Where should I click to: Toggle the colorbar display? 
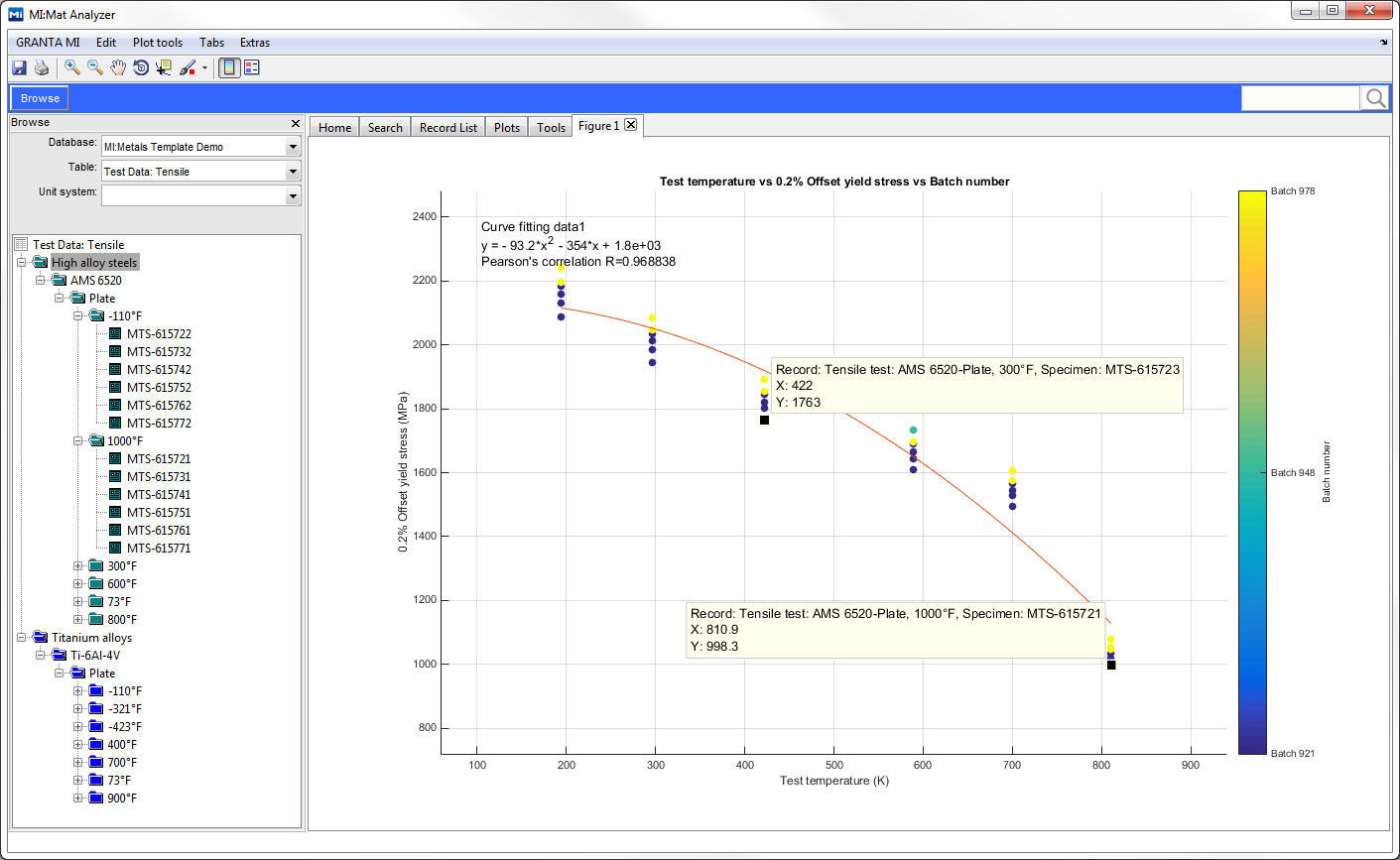click(227, 66)
